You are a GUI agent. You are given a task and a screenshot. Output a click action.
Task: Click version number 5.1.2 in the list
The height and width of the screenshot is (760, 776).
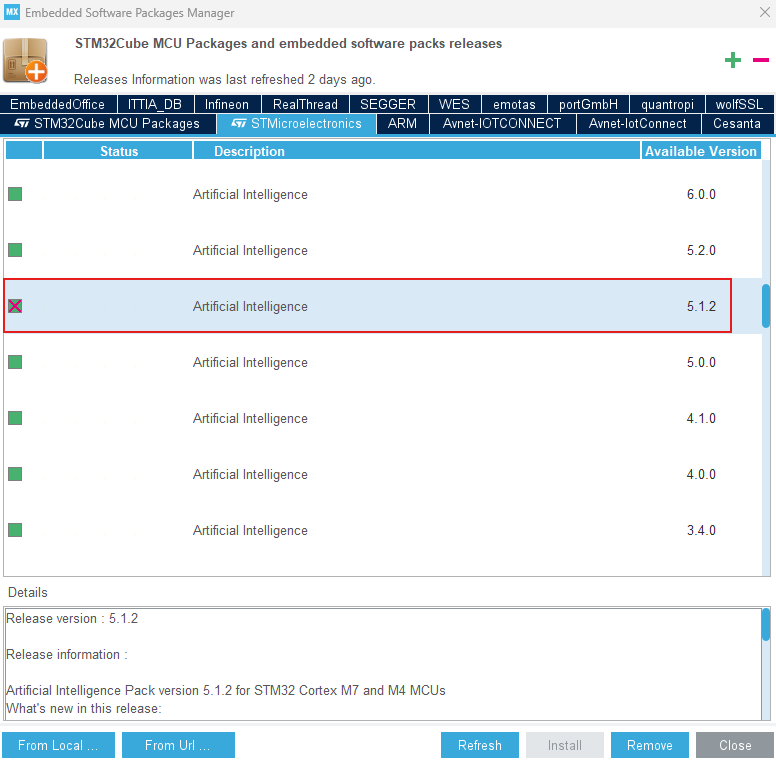point(701,306)
